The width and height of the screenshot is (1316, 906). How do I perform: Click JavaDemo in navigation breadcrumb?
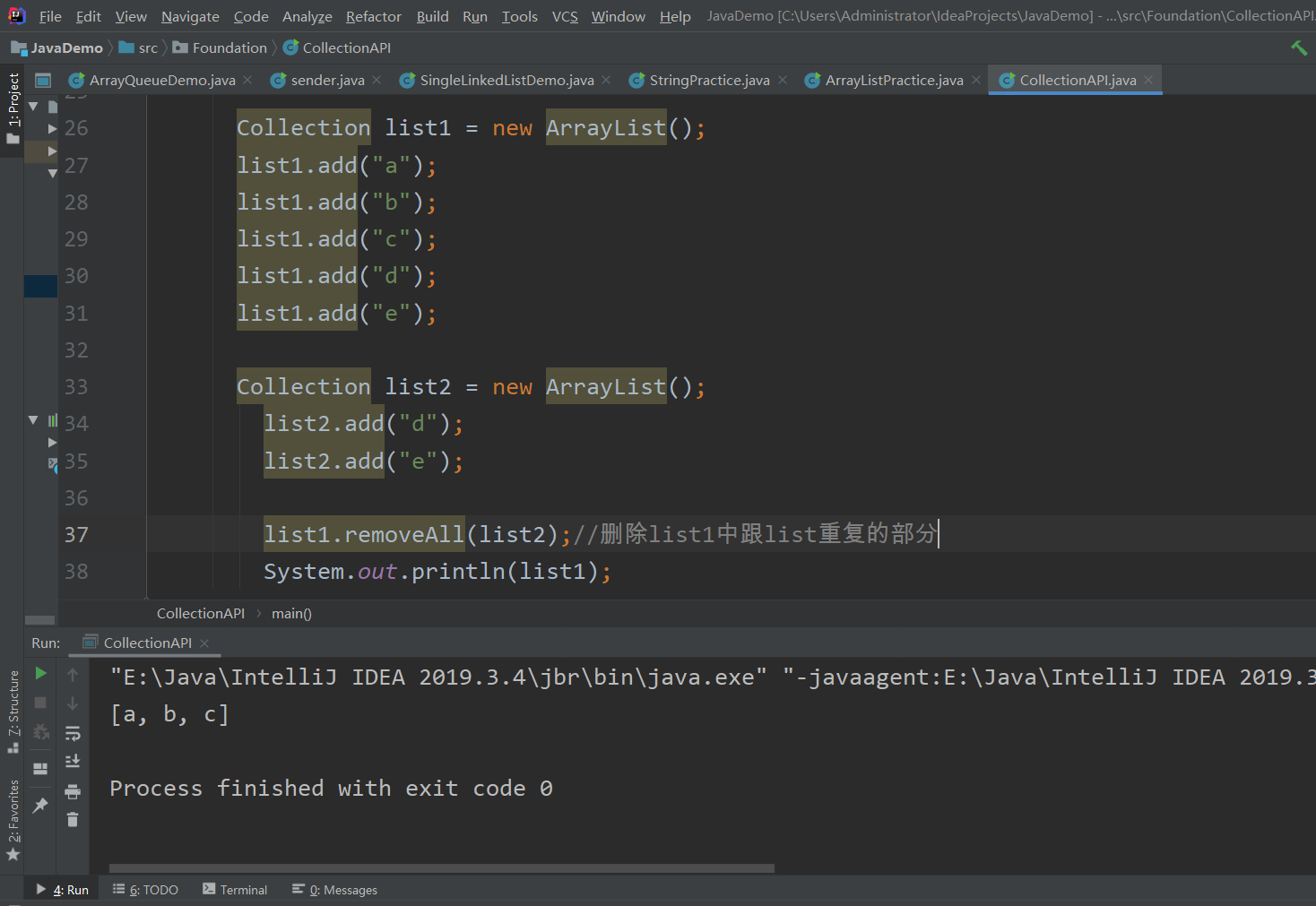57,47
